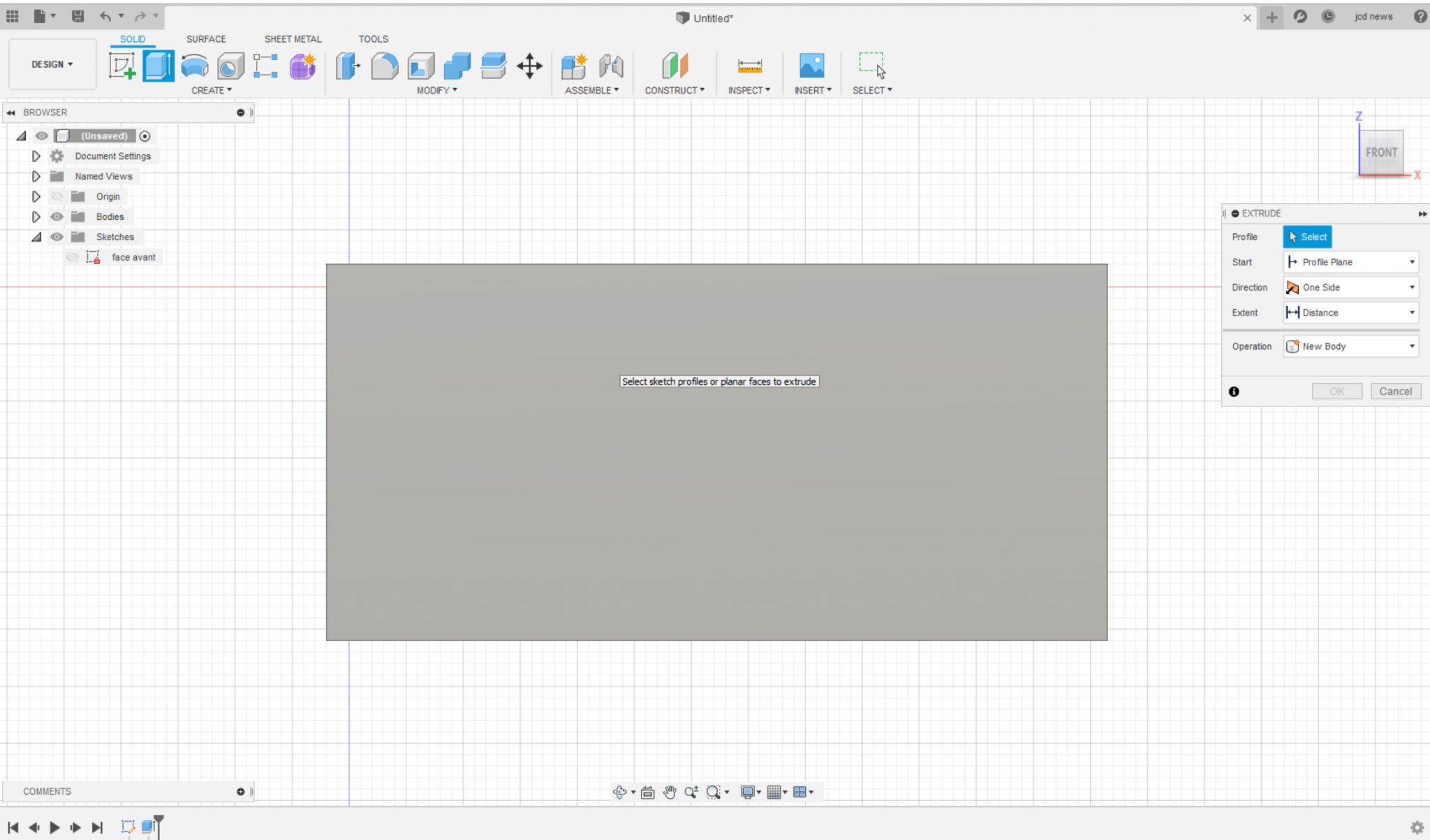Click the FRONT face of view cube
Screen dimensions: 1430x840
(x=1381, y=152)
